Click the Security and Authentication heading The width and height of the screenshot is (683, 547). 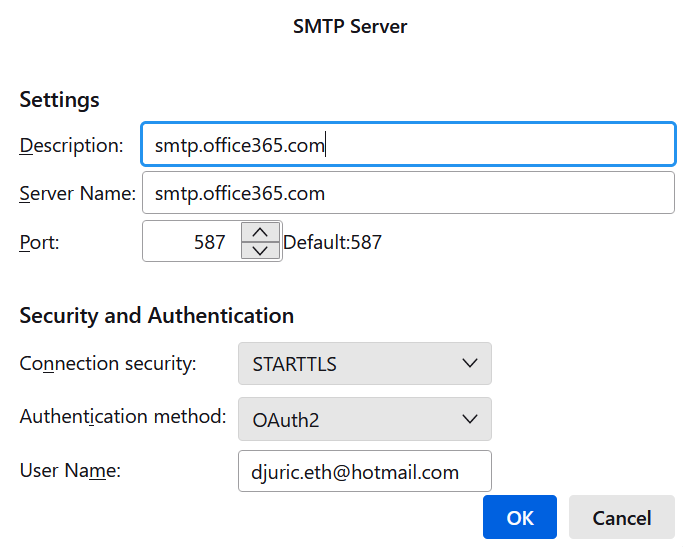(156, 316)
